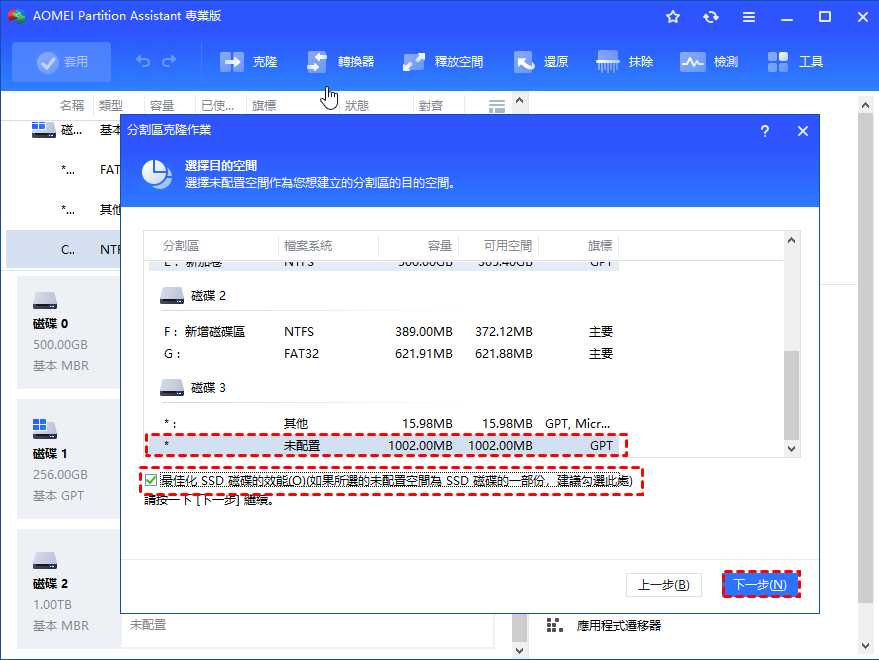This screenshot has height=660, width=879.
Task: Select the C.. partition row in main list
Action: click(x=63, y=250)
